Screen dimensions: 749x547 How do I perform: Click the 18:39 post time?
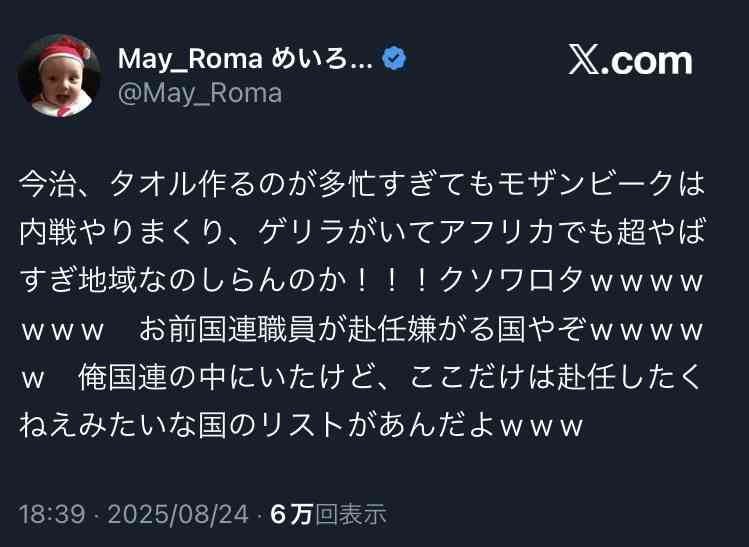tap(52, 515)
